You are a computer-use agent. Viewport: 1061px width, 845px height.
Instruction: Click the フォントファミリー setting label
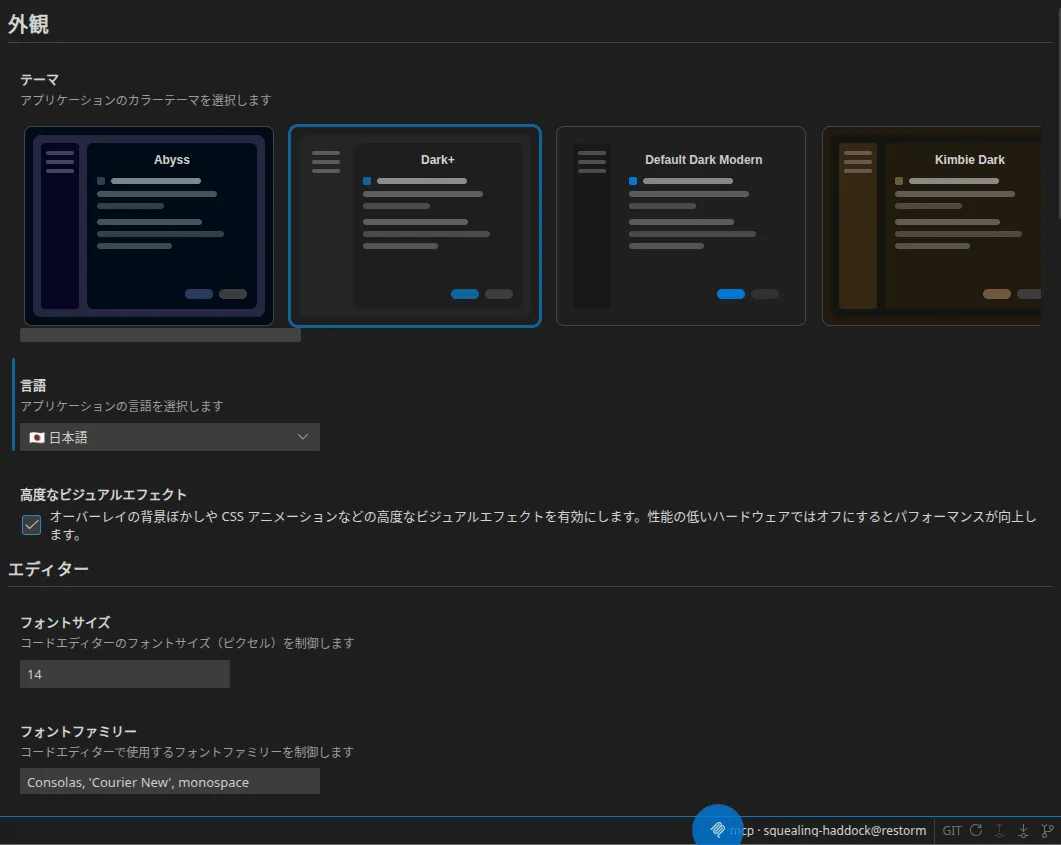[x=78, y=731]
